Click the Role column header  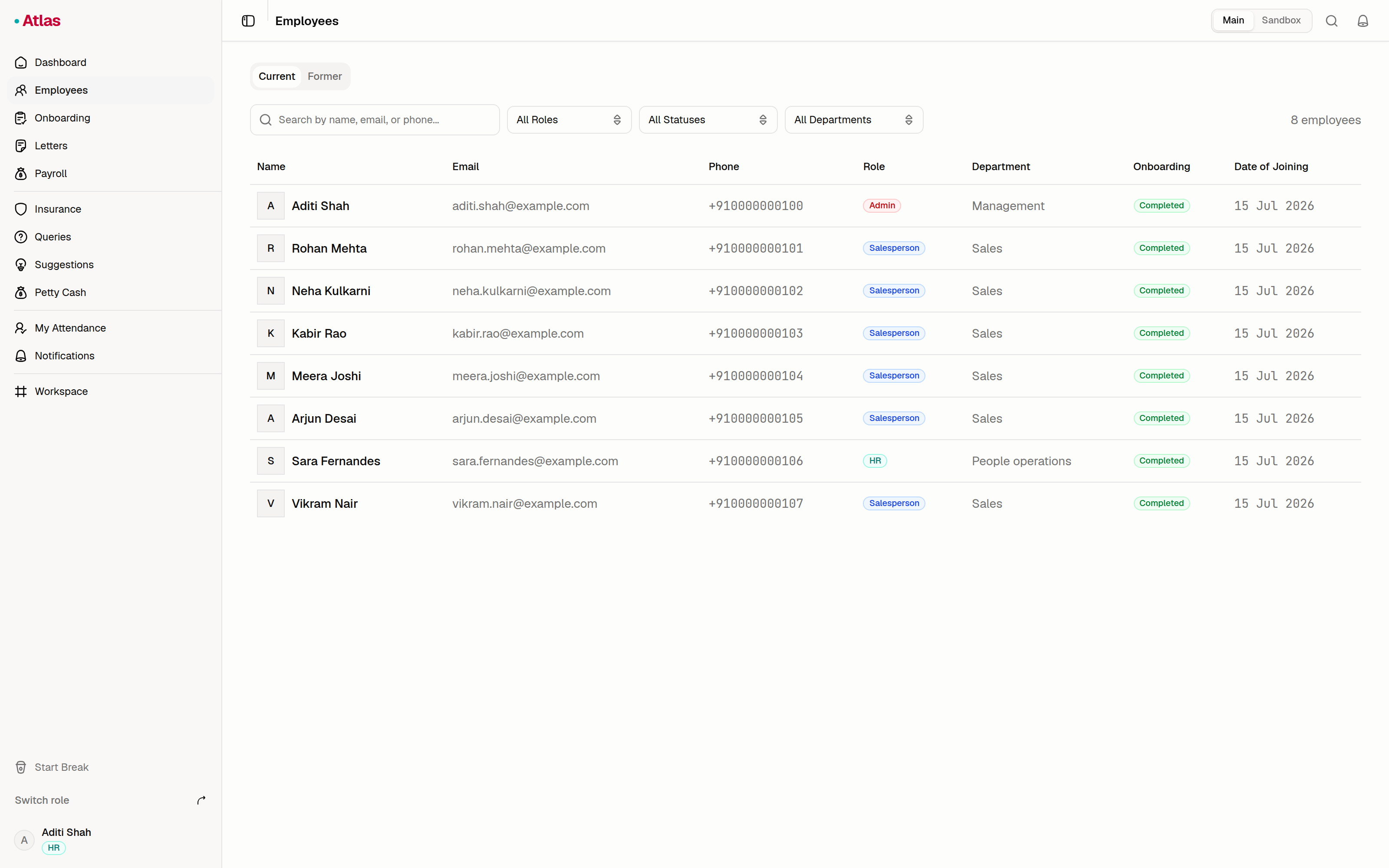(874, 167)
